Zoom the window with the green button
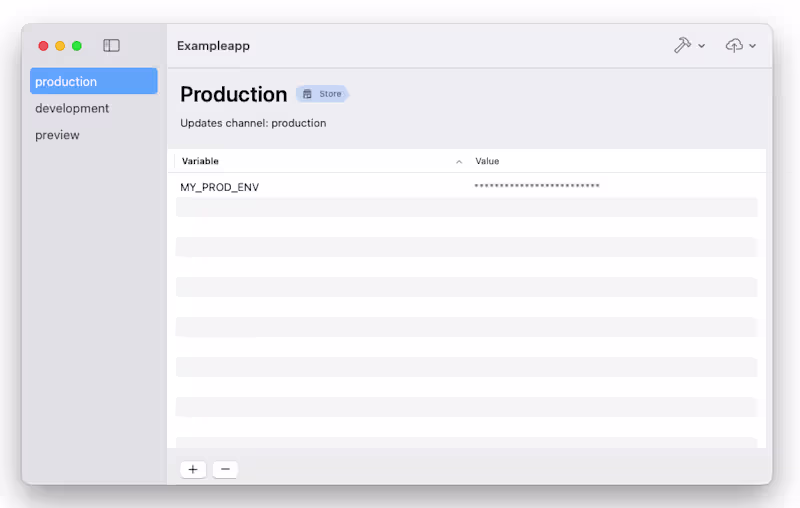 [77, 46]
